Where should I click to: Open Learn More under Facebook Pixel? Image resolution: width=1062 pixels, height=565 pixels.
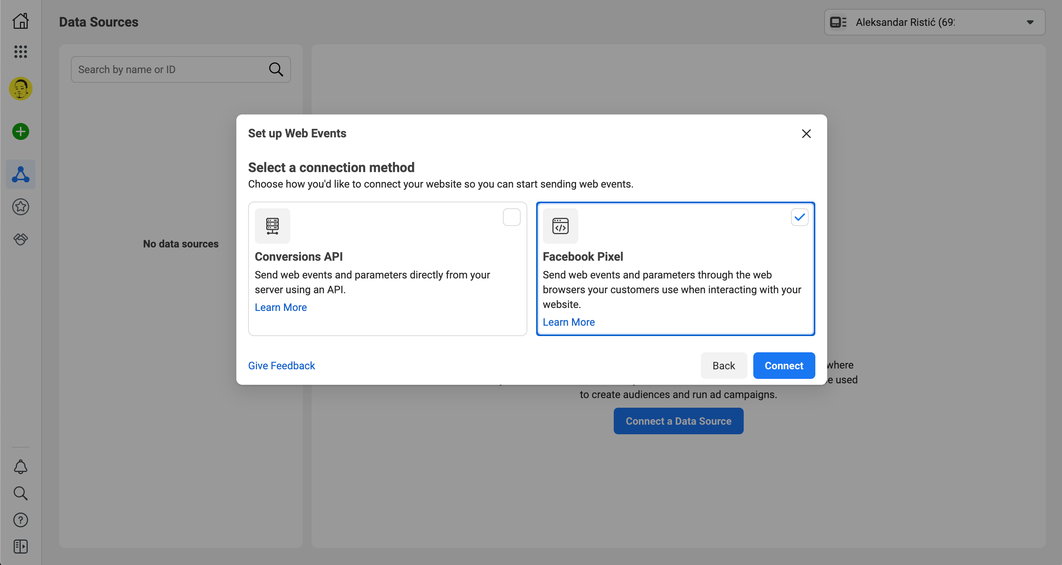[568, 322]
